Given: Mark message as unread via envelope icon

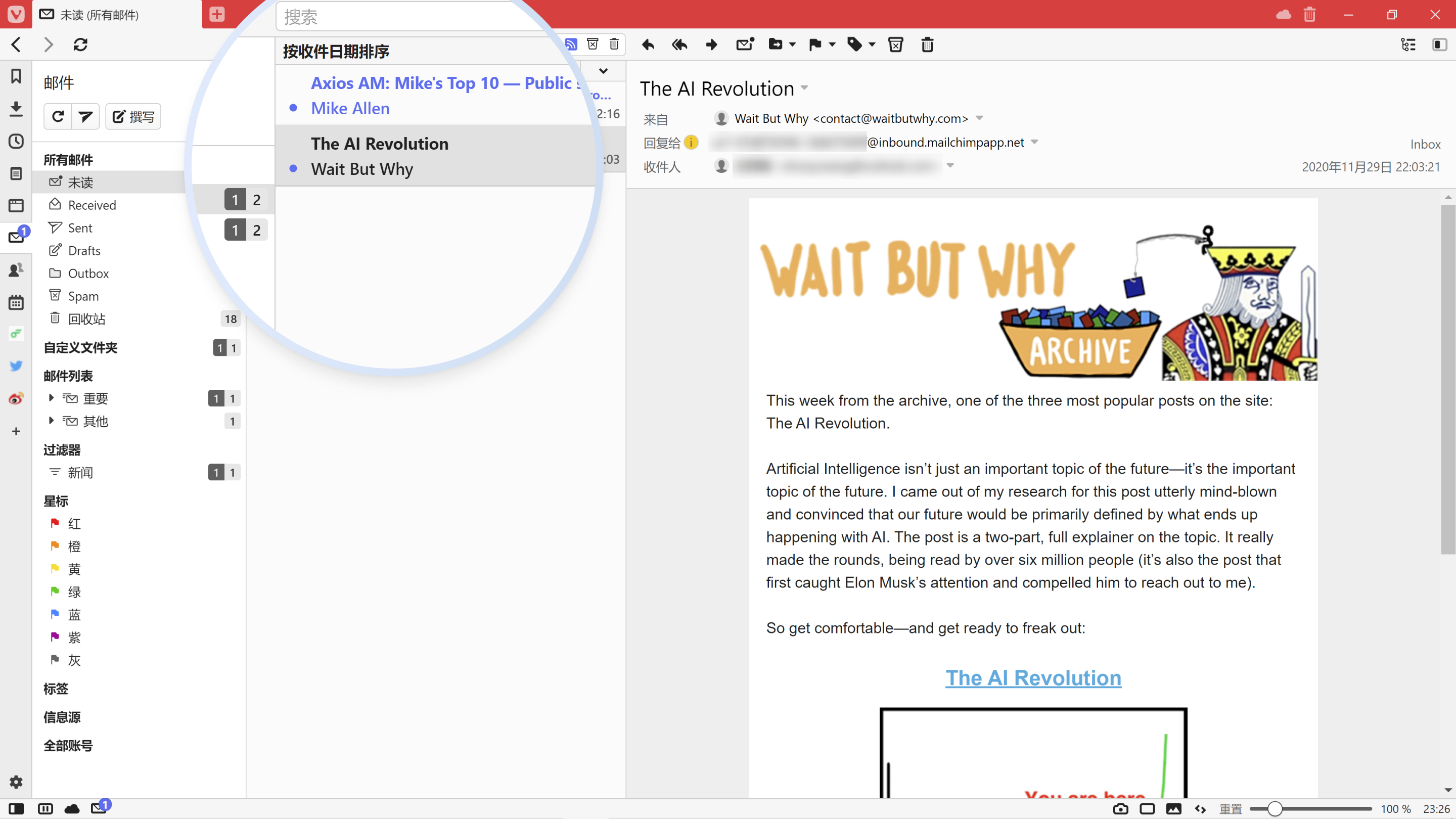Looking at the screenshot, I should pos(744,44).
